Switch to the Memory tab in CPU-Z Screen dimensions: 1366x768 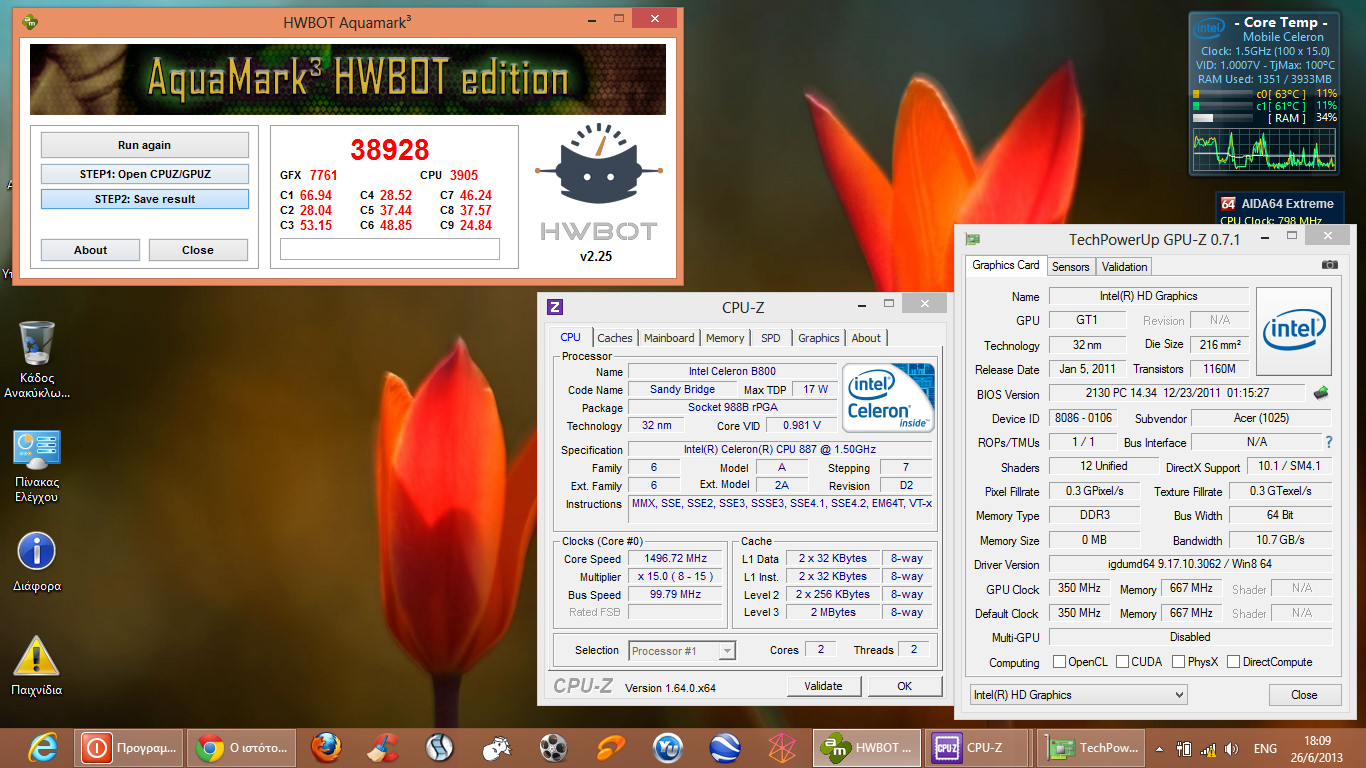pos(725,338)
